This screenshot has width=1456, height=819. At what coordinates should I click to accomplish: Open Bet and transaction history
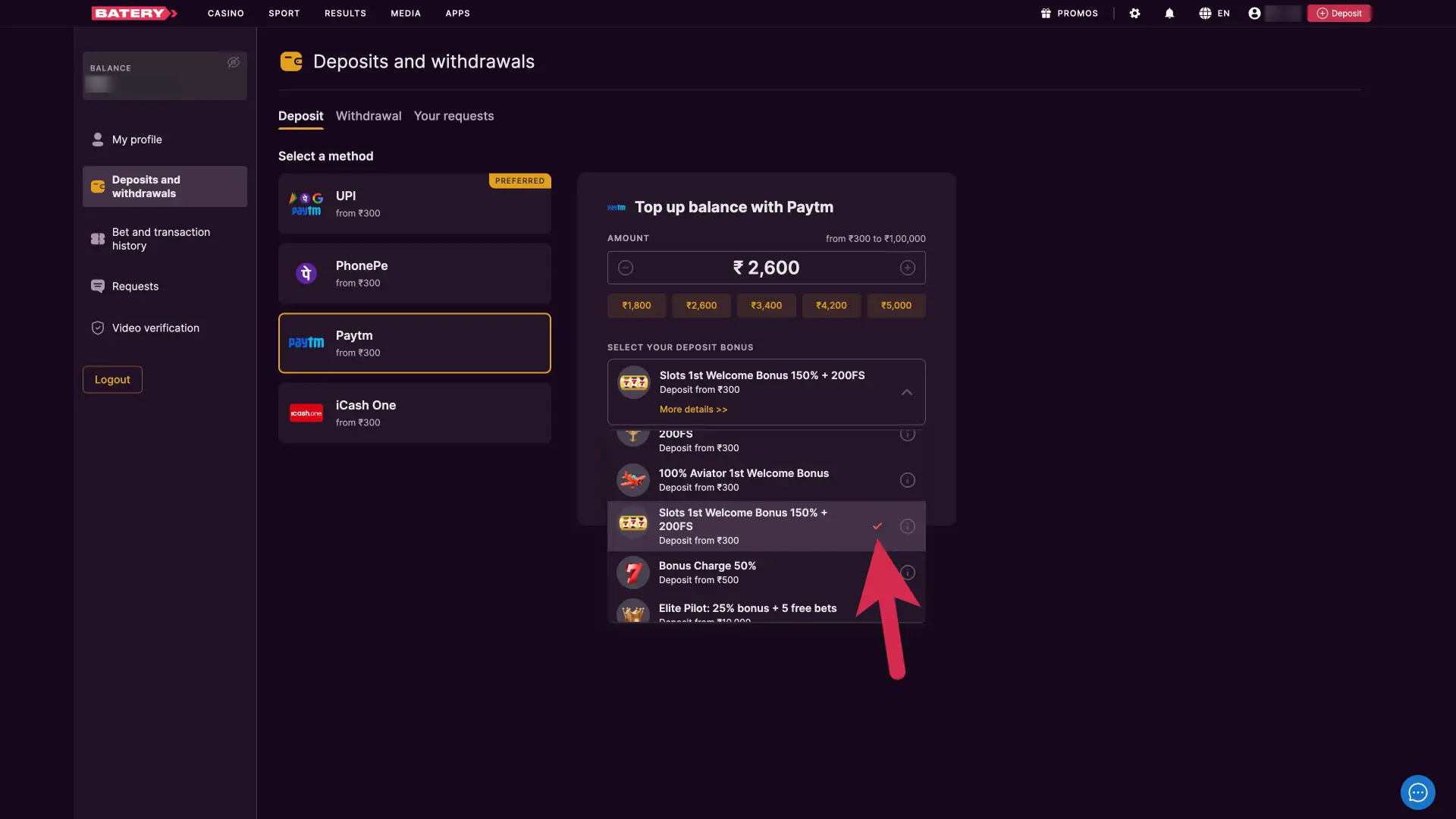coord(165,239)
